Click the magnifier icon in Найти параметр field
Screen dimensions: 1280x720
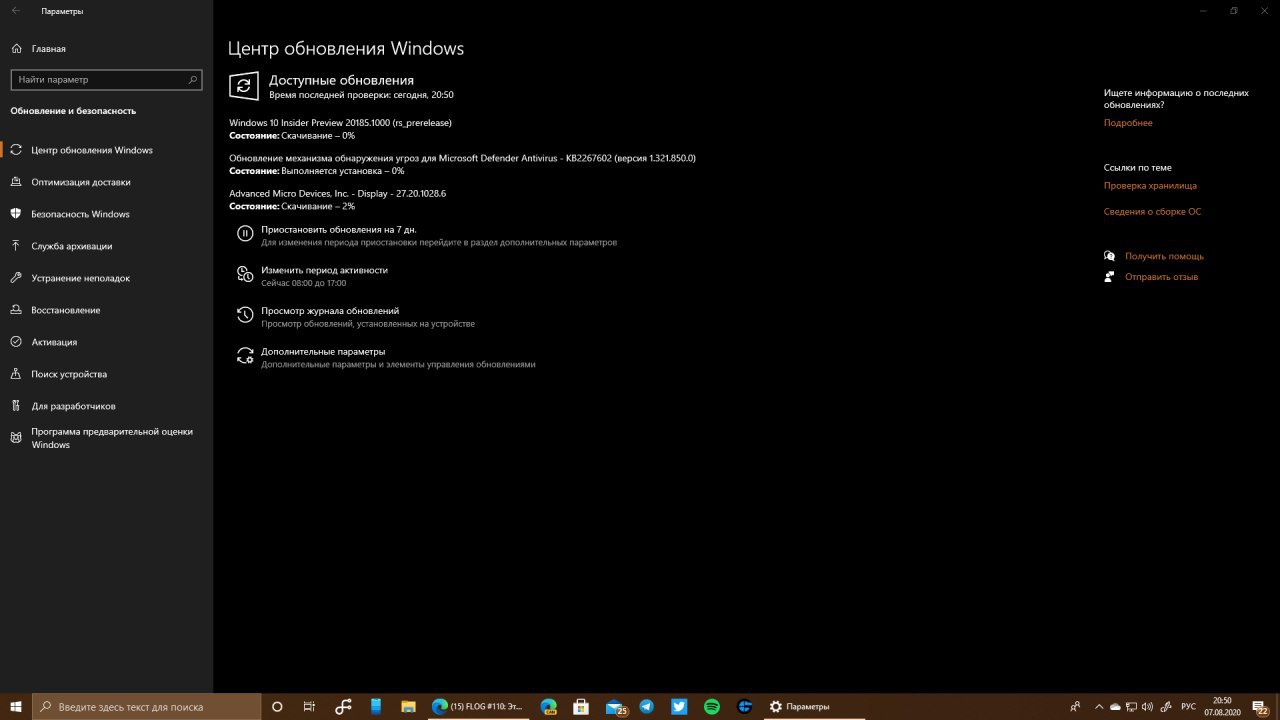[193, 79]
